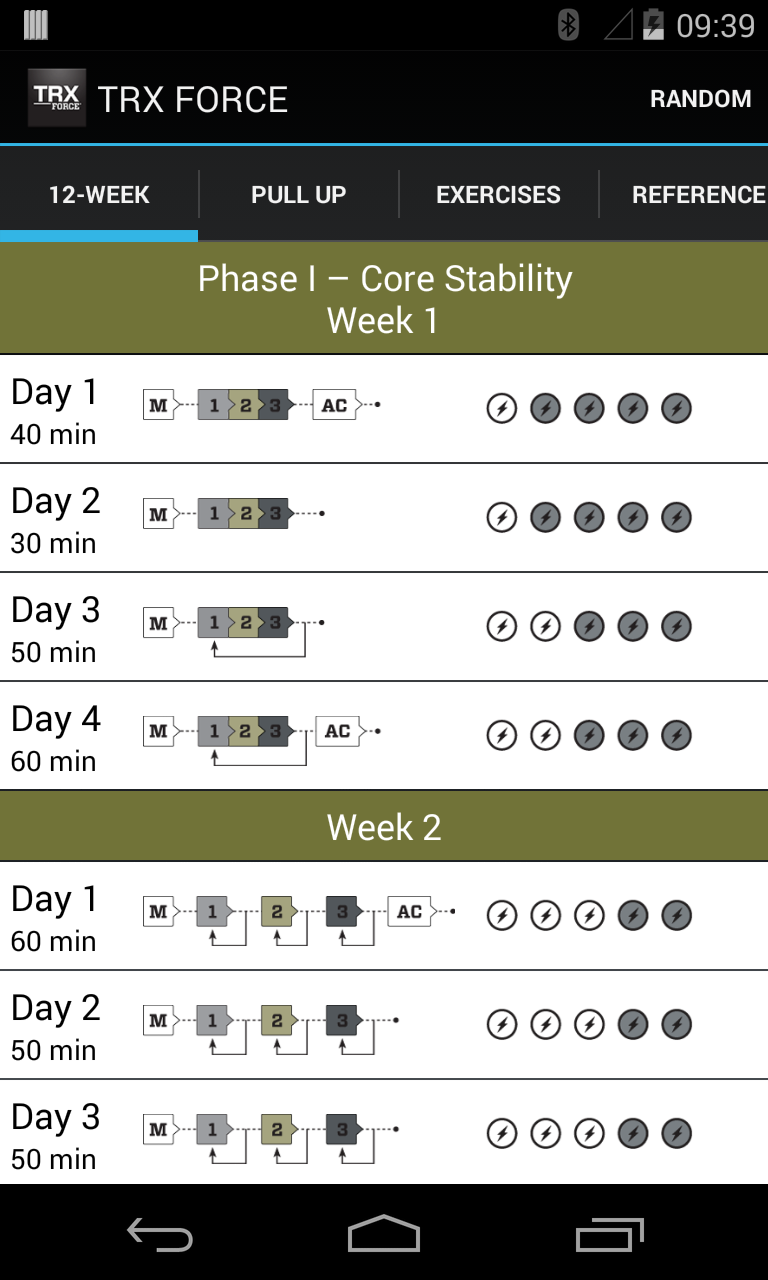Screen dimensions: 768x1280
Task: Open Week 1 Day 1 40 min workout
Action: pos(55,410)
